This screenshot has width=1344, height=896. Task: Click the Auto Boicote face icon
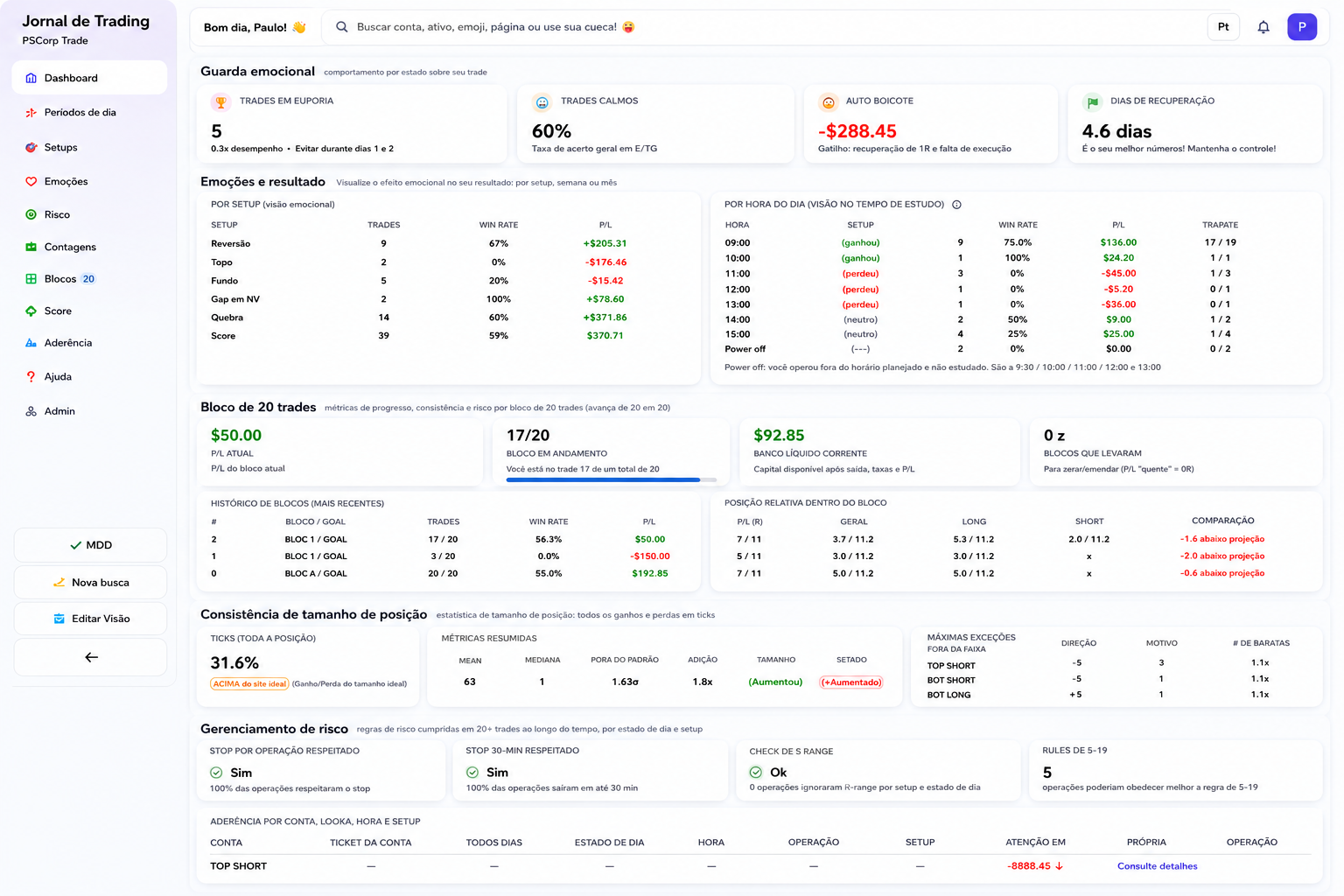[828, 102]
